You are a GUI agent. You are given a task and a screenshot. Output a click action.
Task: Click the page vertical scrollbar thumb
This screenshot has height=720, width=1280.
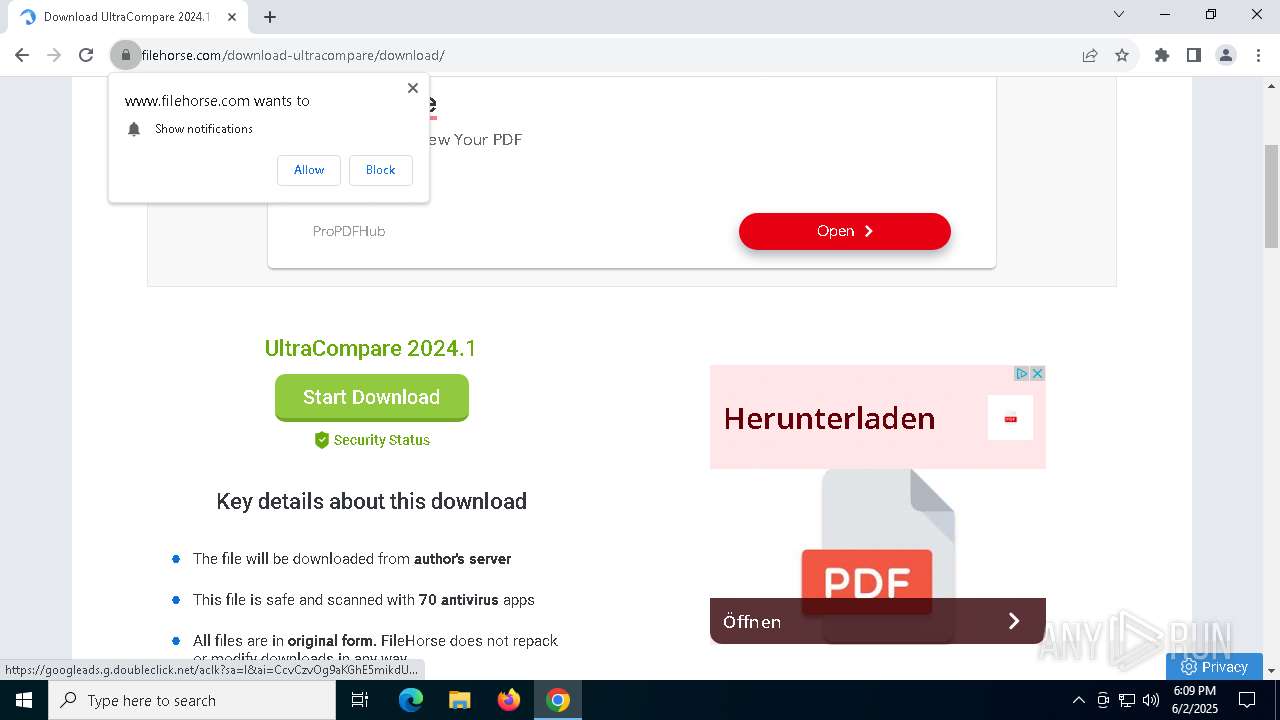(1272, 196)
